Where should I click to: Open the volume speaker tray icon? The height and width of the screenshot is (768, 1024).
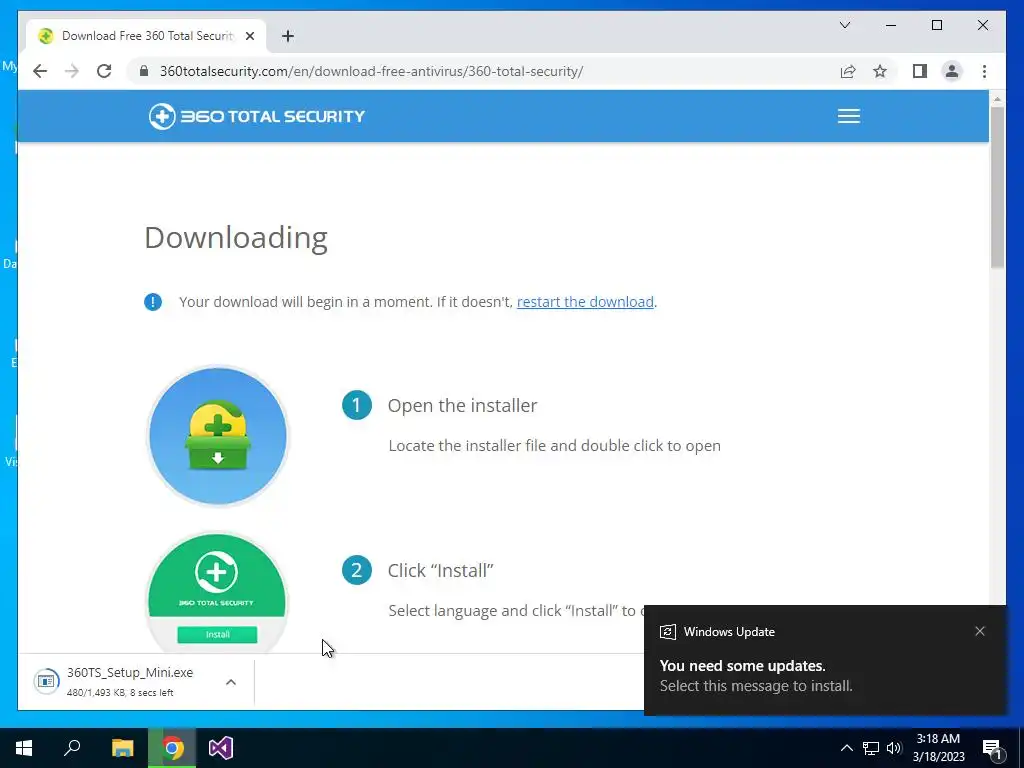pos(893,748)
